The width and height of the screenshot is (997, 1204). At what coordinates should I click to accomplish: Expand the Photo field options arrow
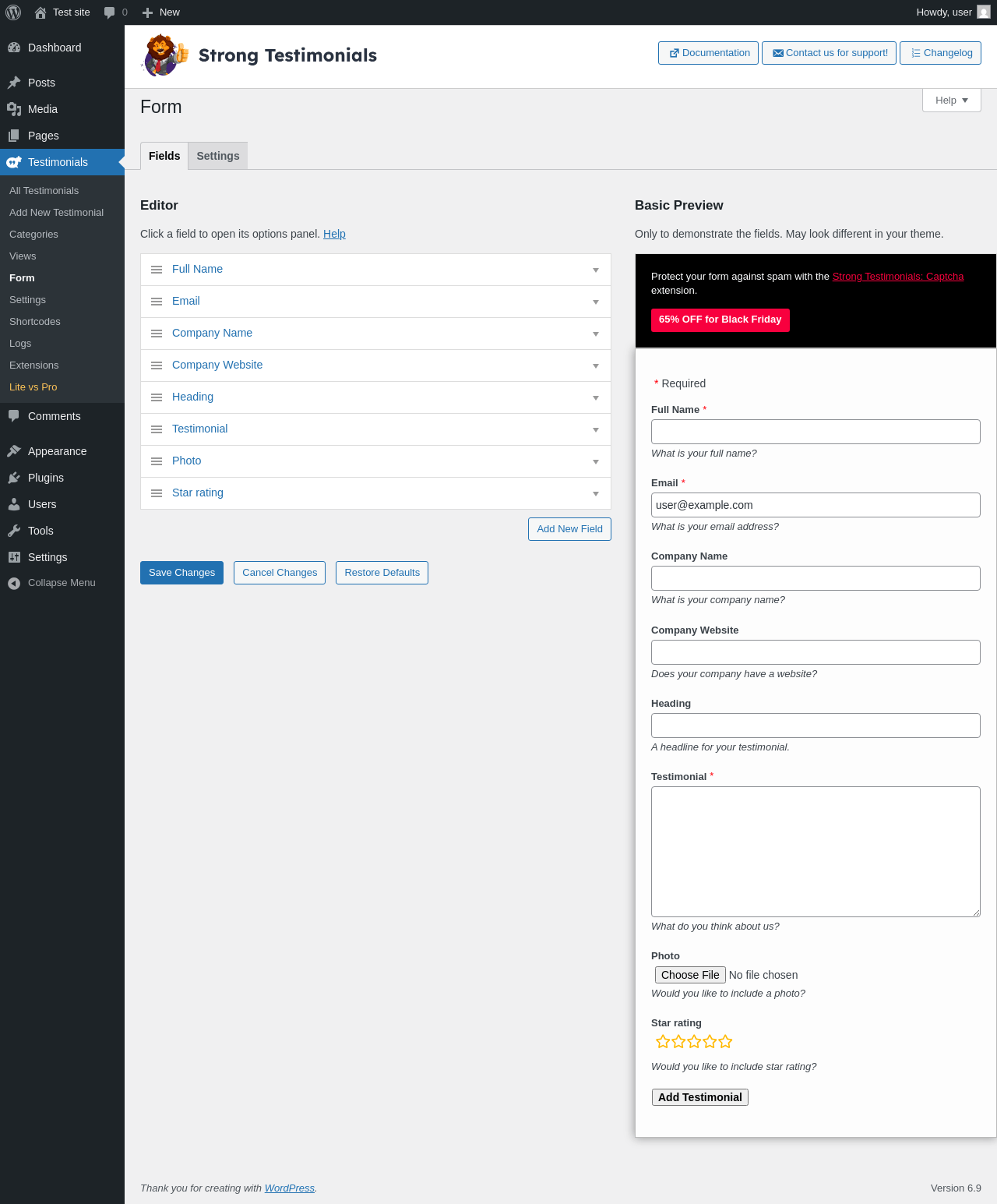tap(596, 462)
